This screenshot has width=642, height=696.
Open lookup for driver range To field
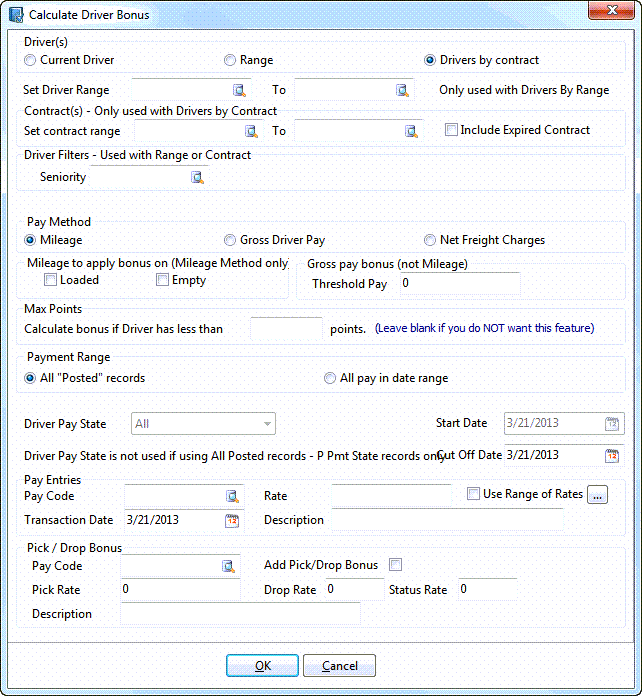click(x=402, y=90)
